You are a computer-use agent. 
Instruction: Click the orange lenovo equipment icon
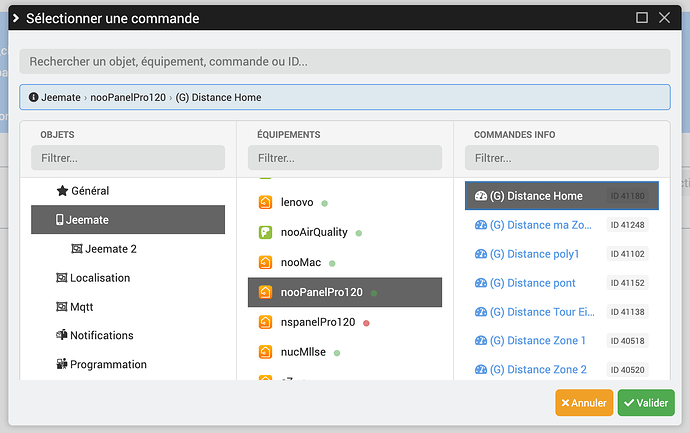click(x=265, y=202)
